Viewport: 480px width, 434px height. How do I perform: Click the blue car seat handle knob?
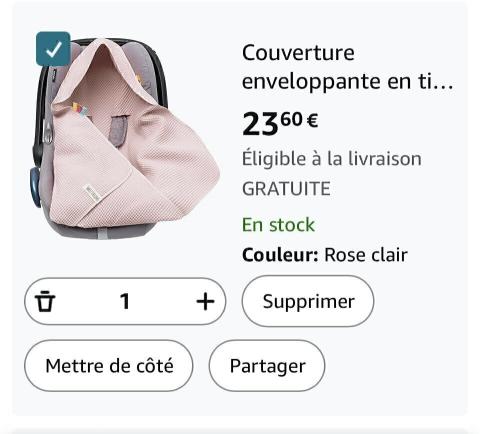click(34, 187)
